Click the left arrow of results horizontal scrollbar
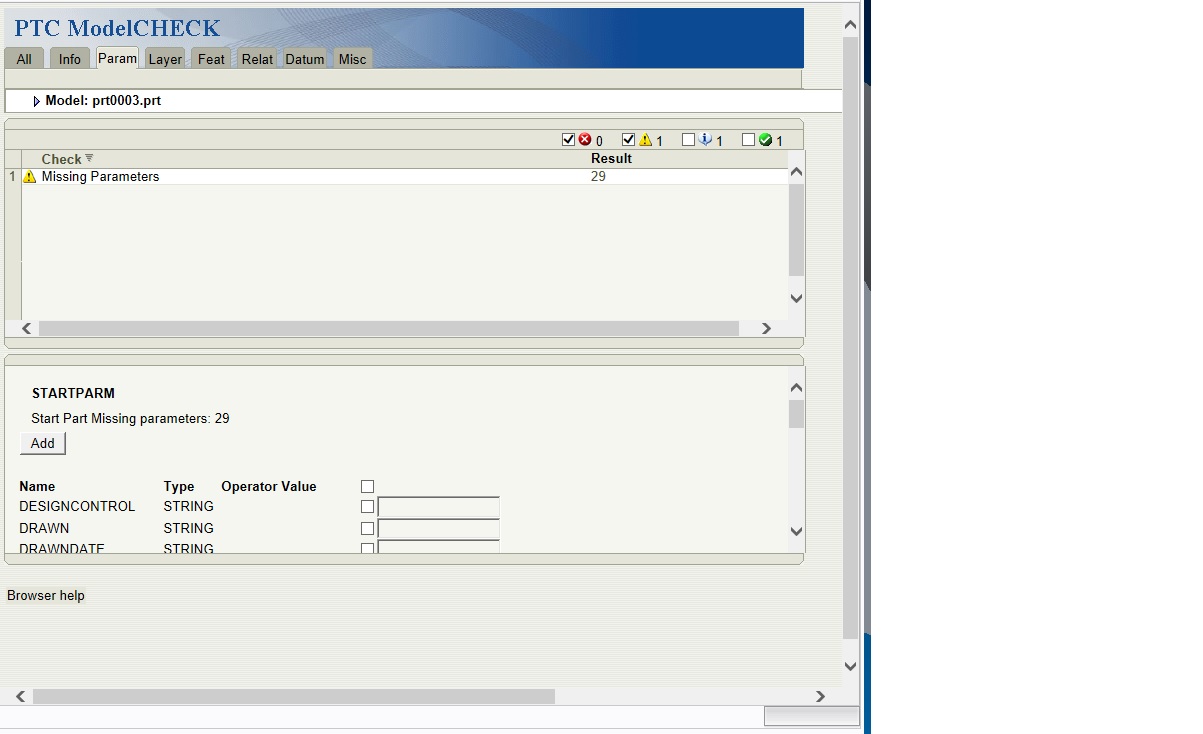Screen dimensions: 1203x734 coord(27,328)
